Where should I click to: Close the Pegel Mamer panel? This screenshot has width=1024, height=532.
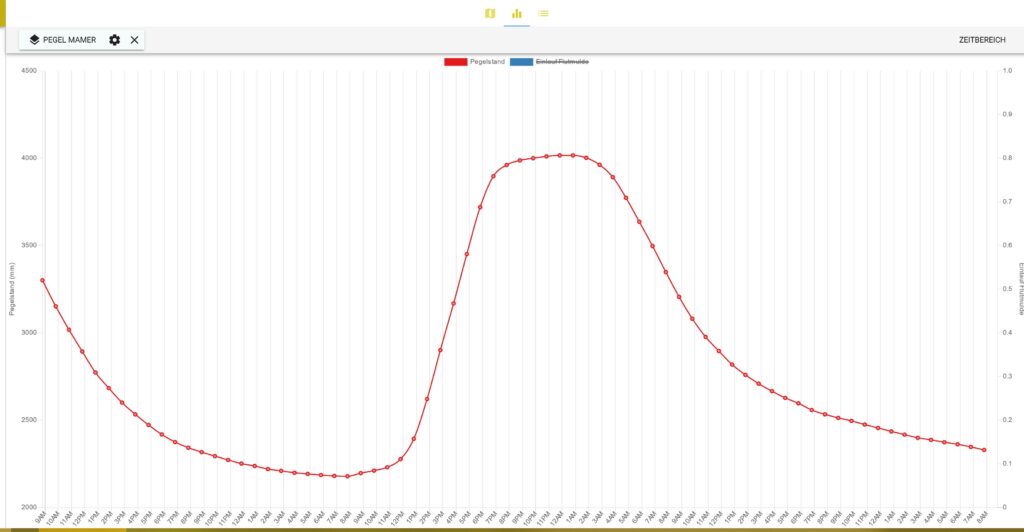[x=135, y=40]
